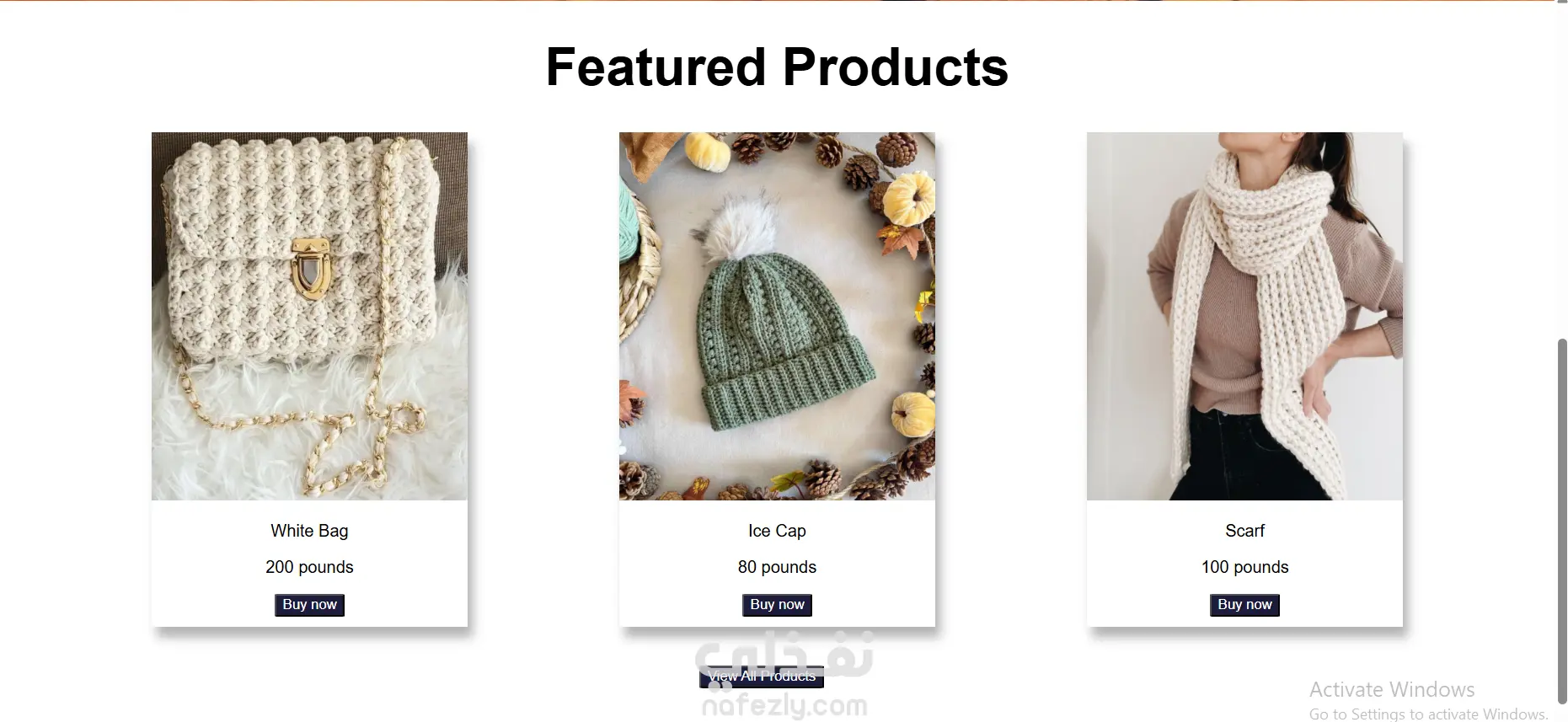Click the nafezly.com watermark text
Screen dimensions: 1568x722
(x=784, y=706)
